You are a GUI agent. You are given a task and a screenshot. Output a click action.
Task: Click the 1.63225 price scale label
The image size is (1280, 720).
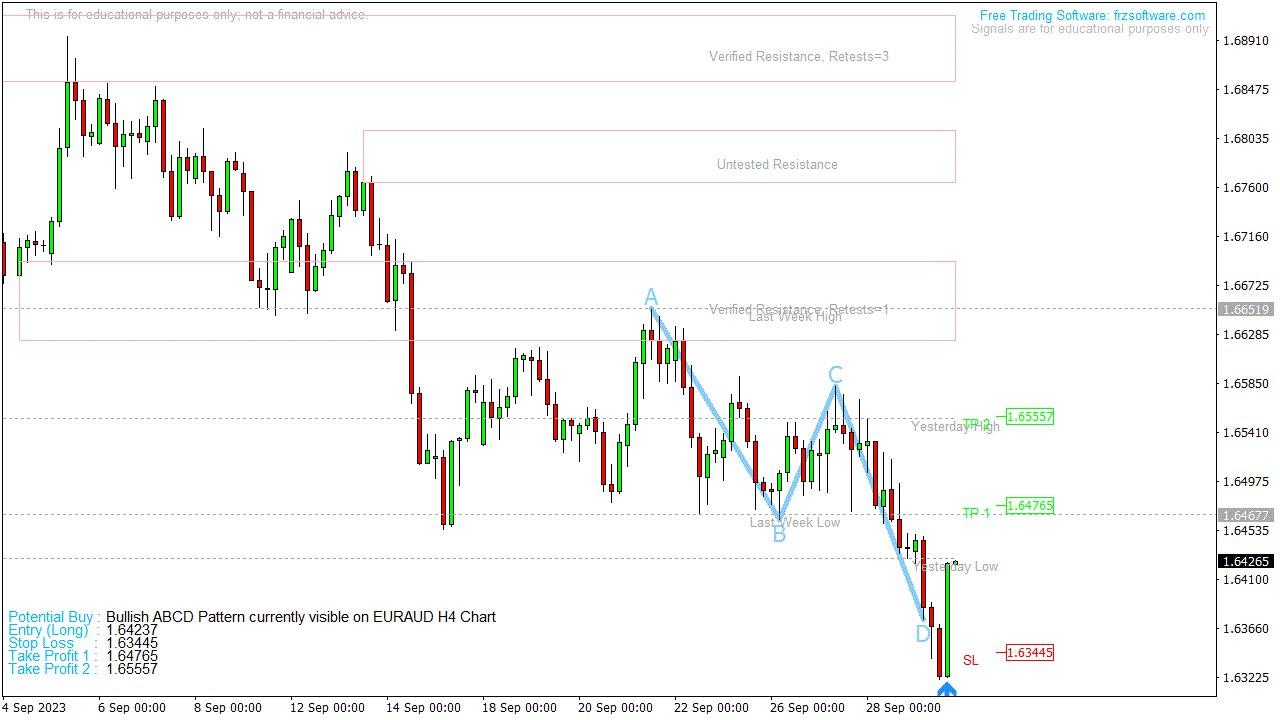(x=1246, y=678)
